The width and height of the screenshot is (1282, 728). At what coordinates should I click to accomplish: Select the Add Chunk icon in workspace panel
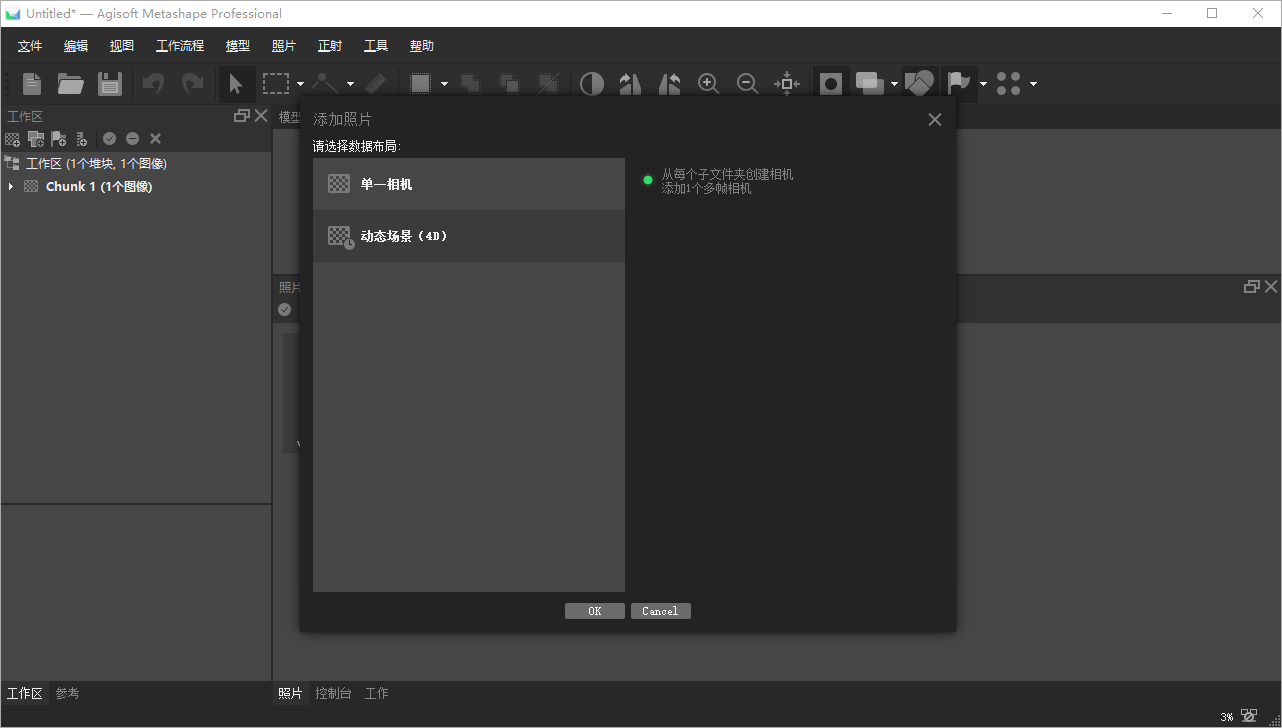click(12, 138)
